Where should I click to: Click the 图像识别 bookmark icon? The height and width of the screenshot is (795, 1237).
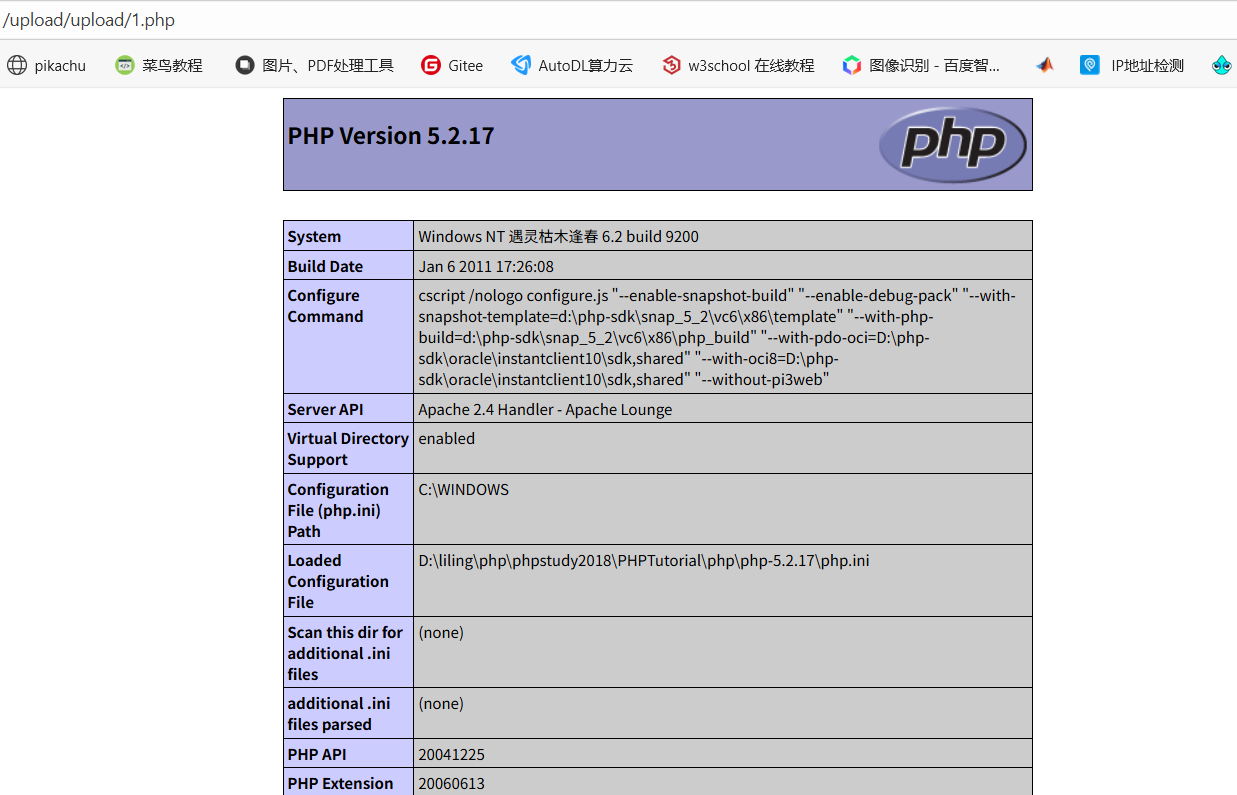coord(852,65)
